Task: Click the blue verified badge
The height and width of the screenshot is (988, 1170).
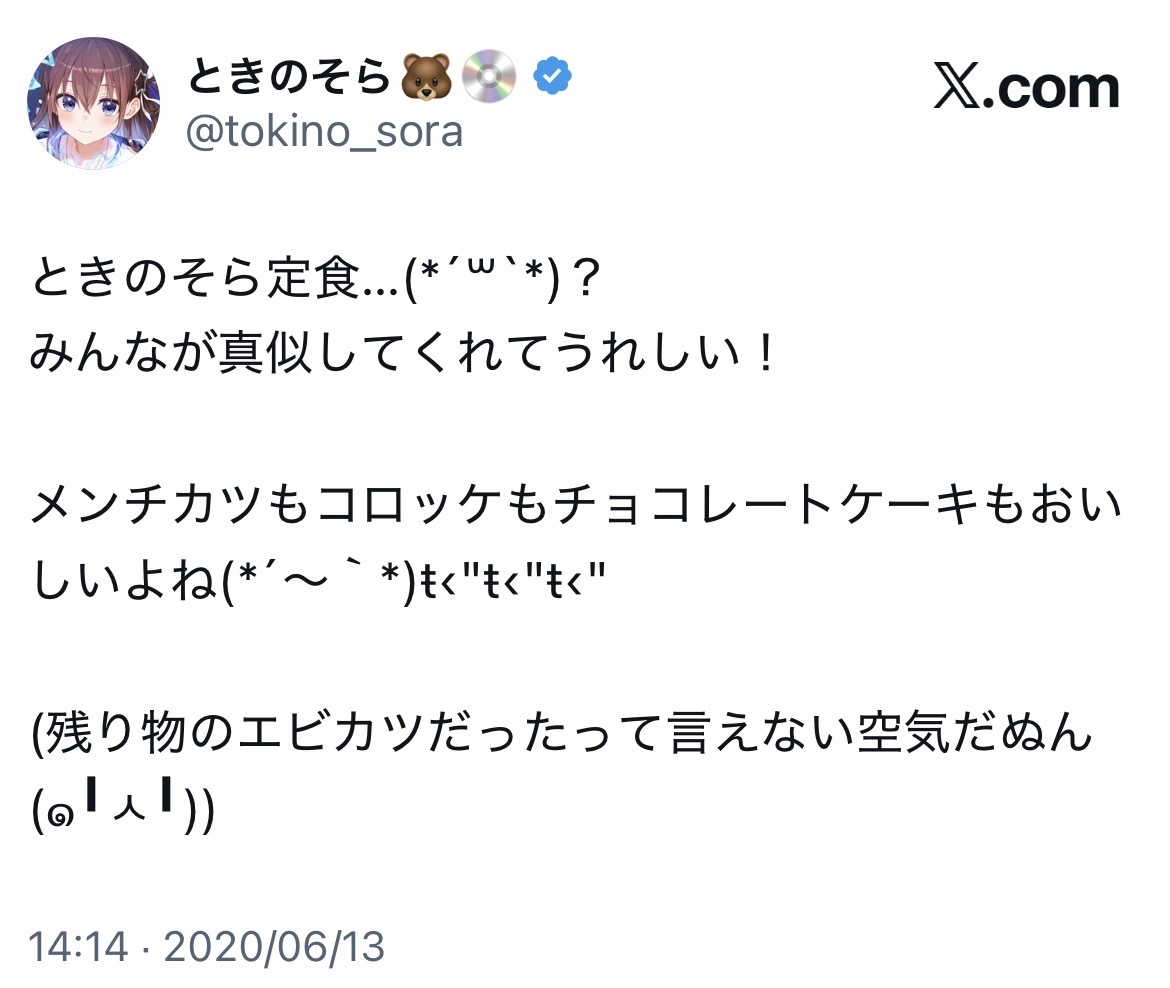Action: tap(551, 78)
